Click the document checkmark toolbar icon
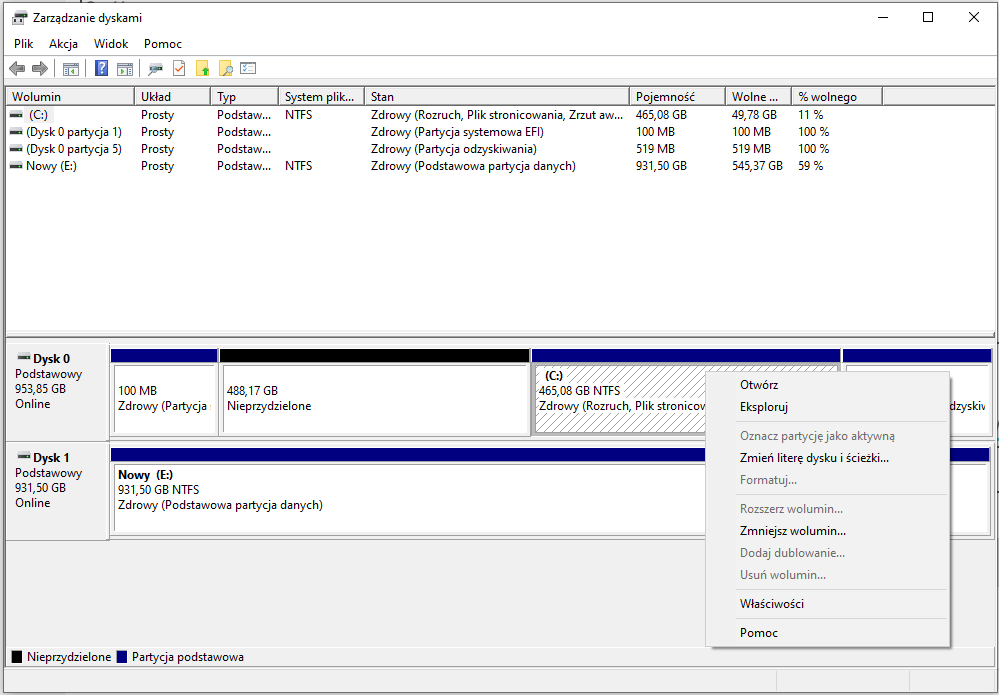 click(x=179, y=69)
